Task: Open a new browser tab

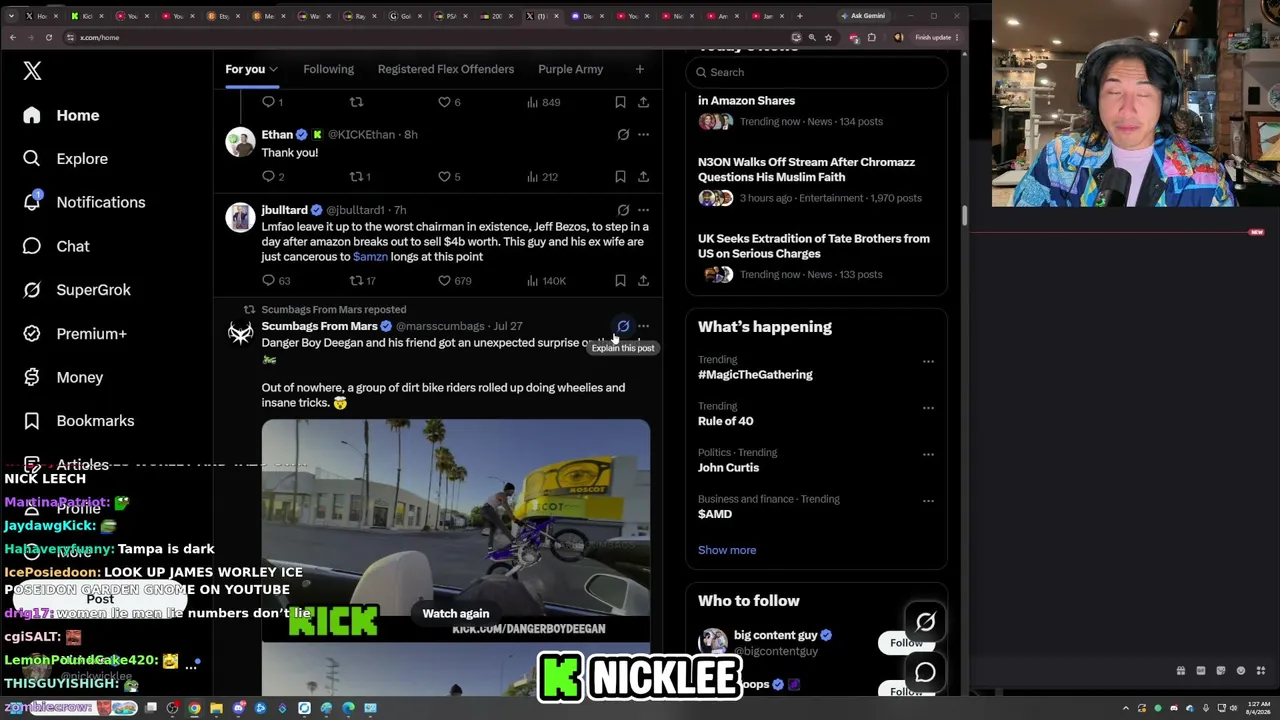Action: [799, 16]
